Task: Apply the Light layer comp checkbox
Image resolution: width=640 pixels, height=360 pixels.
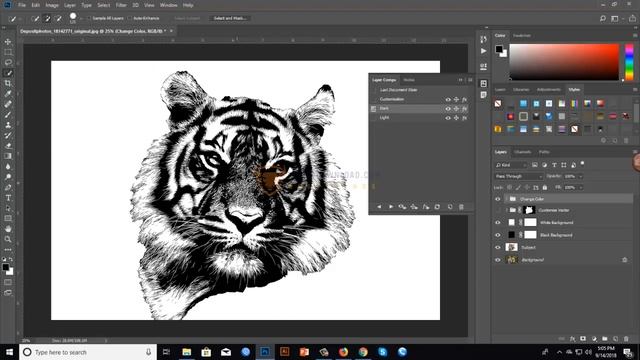Action: tap(373, 118)
